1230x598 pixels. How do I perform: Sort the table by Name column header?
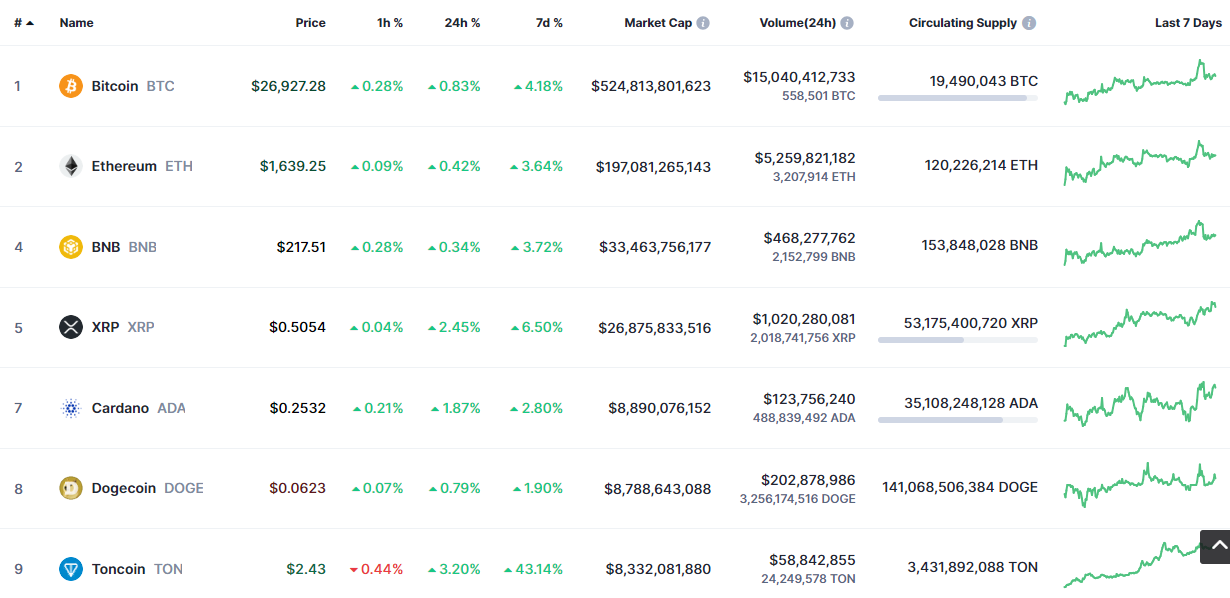(77, 23)
